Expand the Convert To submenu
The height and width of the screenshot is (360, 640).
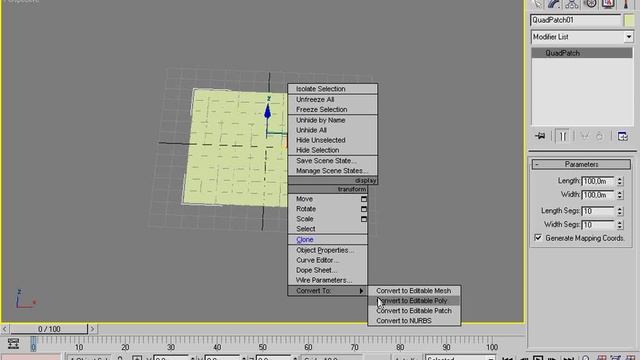point(327,291)
